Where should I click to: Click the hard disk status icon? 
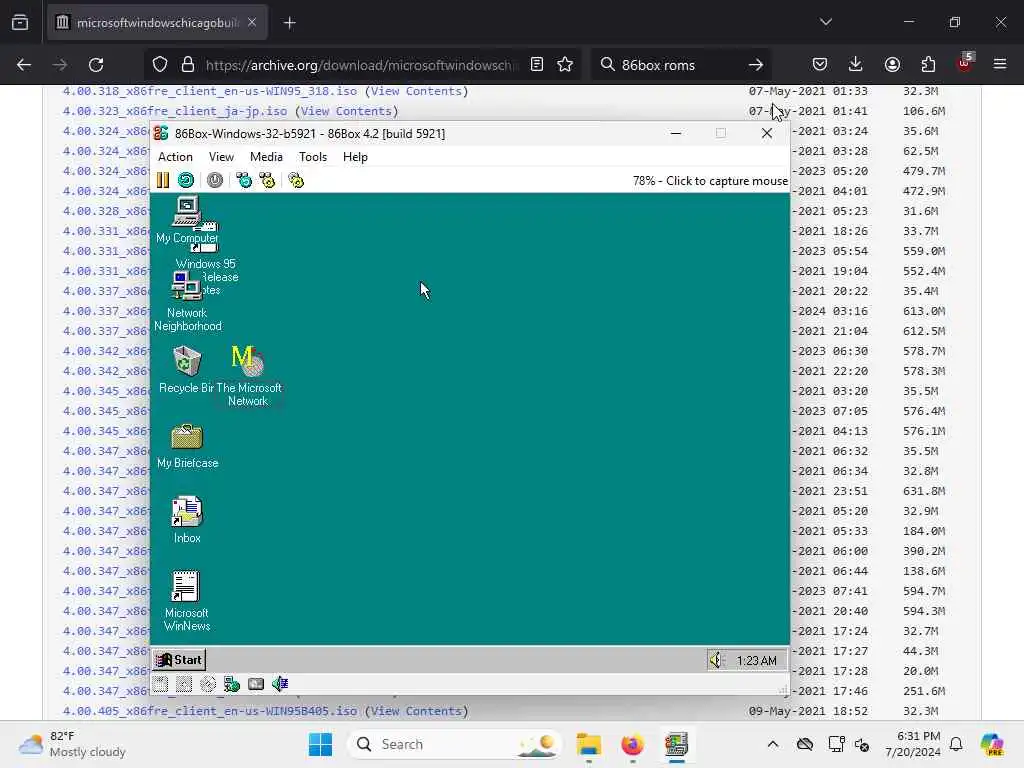(256, 684)
